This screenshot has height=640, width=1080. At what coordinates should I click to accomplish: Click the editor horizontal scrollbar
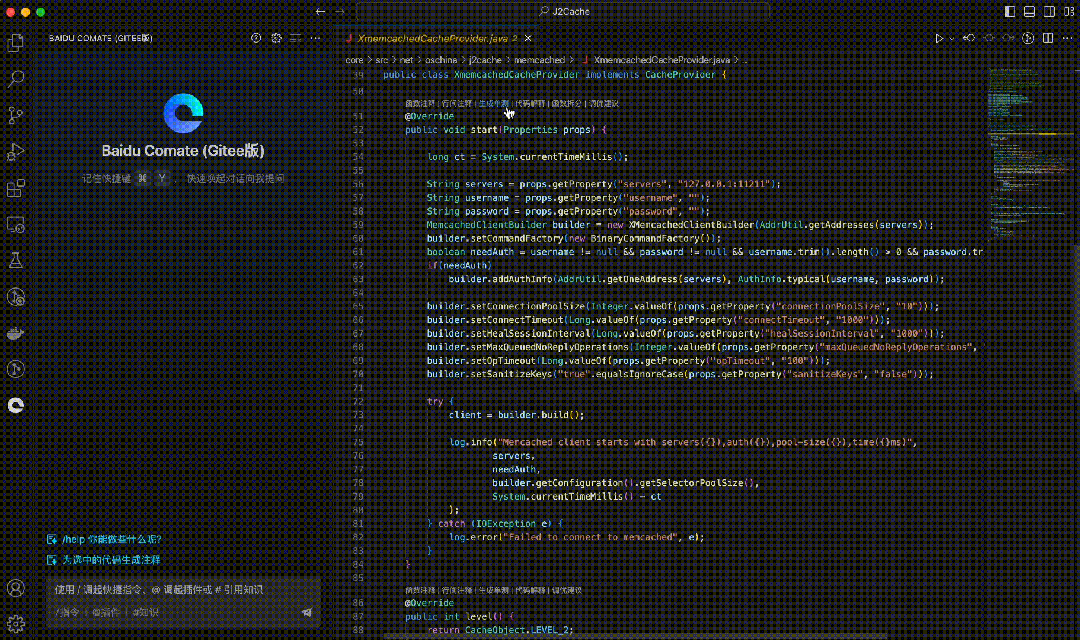coord(634,636)
